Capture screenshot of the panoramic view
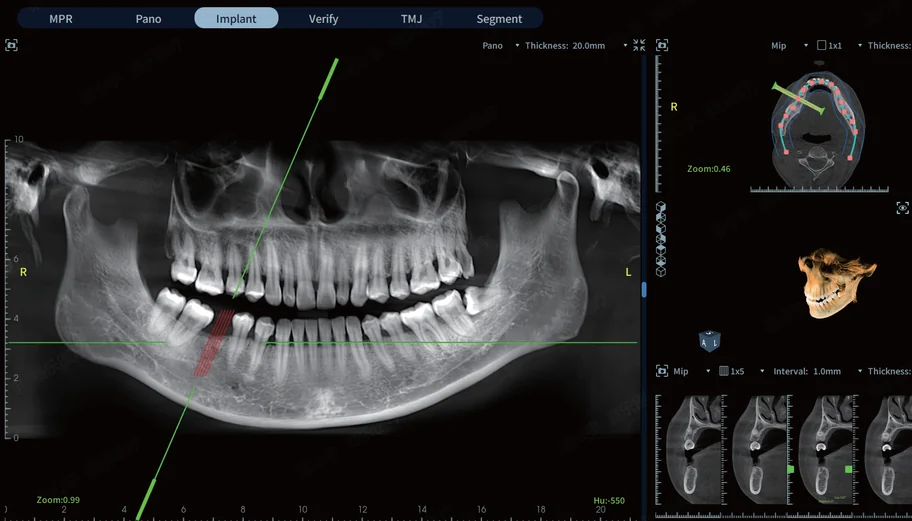This screenshot has width=912, height=521. coord(11,45)
